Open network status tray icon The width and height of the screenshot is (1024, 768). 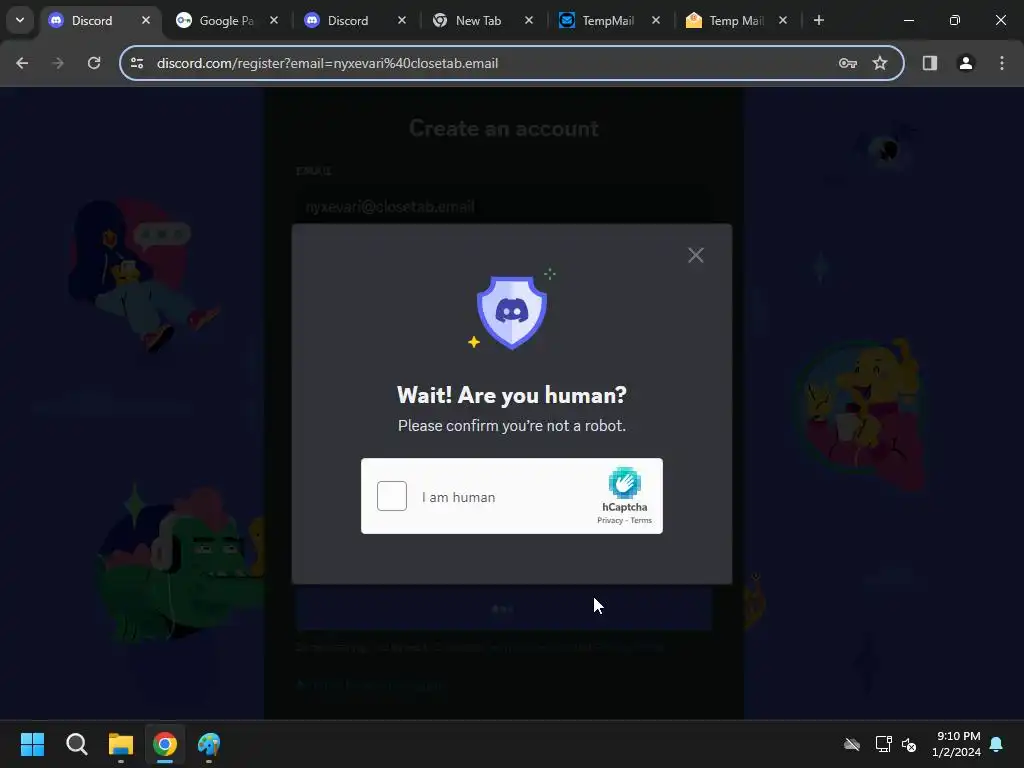point(884,744)
